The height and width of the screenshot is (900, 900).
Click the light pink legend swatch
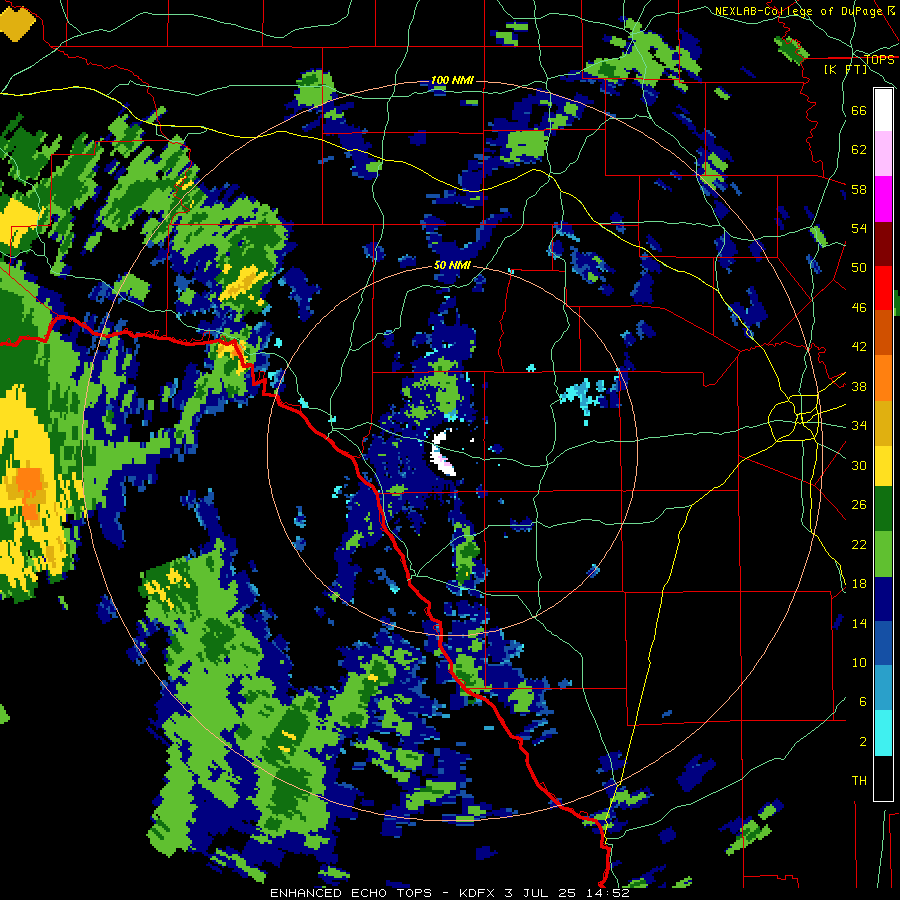tap(883, 154)
